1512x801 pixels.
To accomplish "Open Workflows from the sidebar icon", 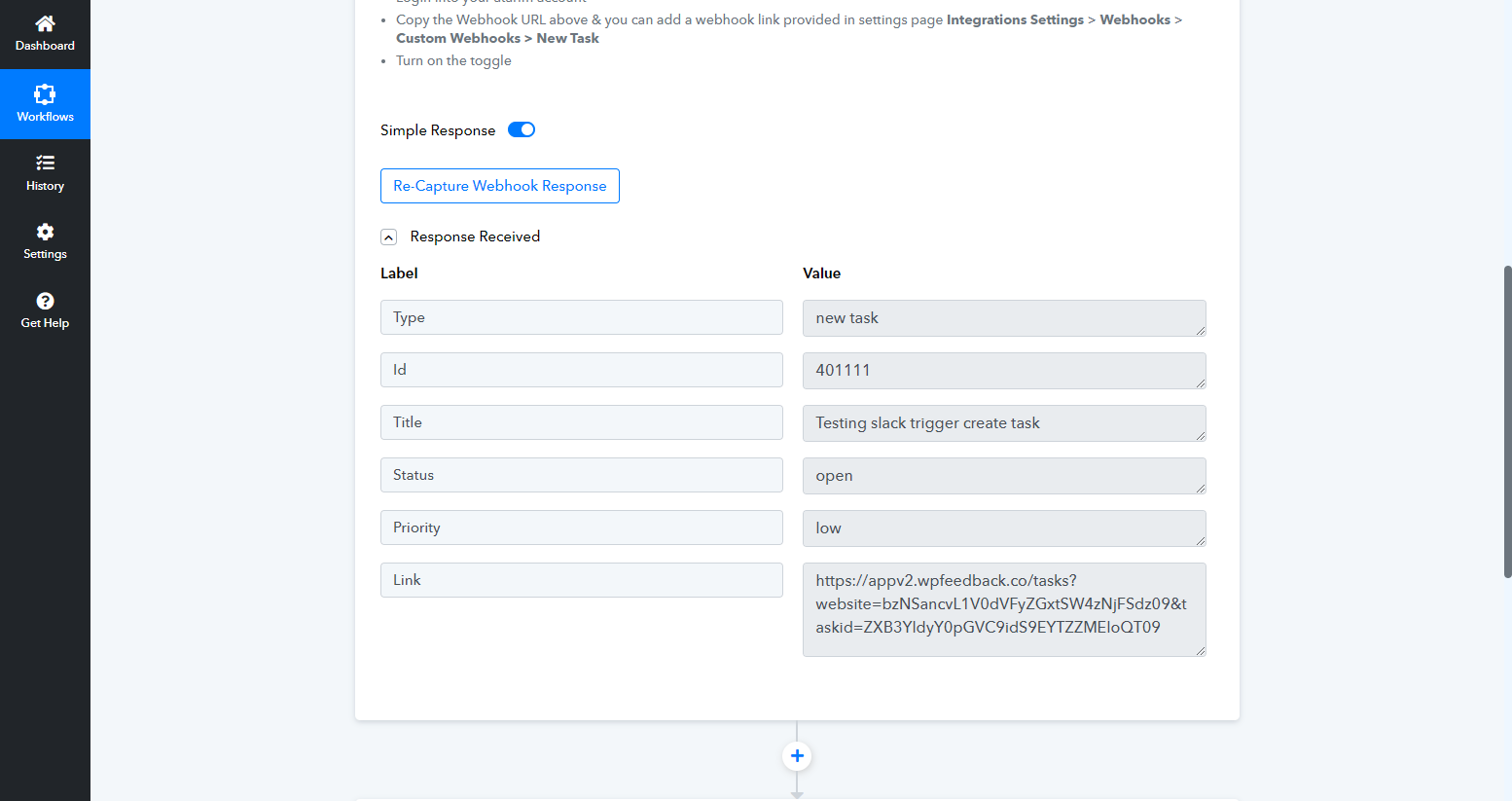I will pyautogui.click(x=45, y=94).
